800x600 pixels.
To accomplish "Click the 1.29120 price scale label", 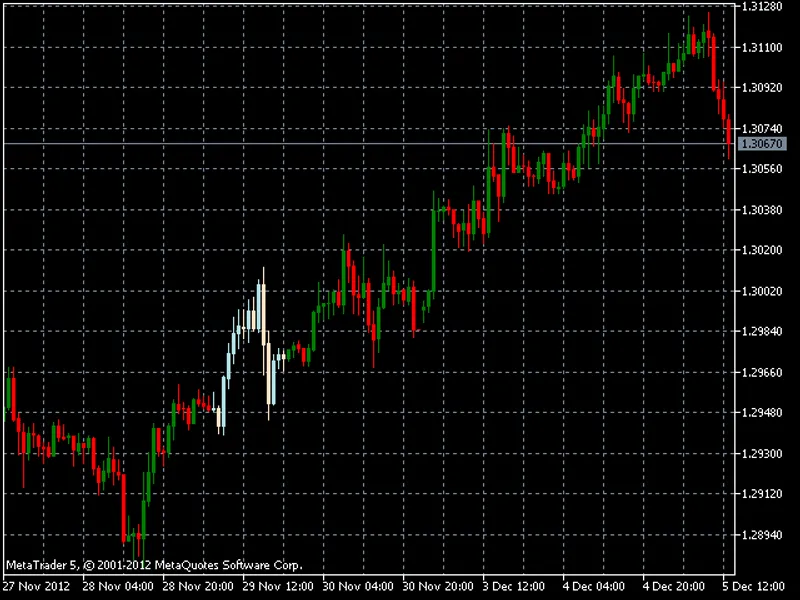I will [x=762, y=494].
